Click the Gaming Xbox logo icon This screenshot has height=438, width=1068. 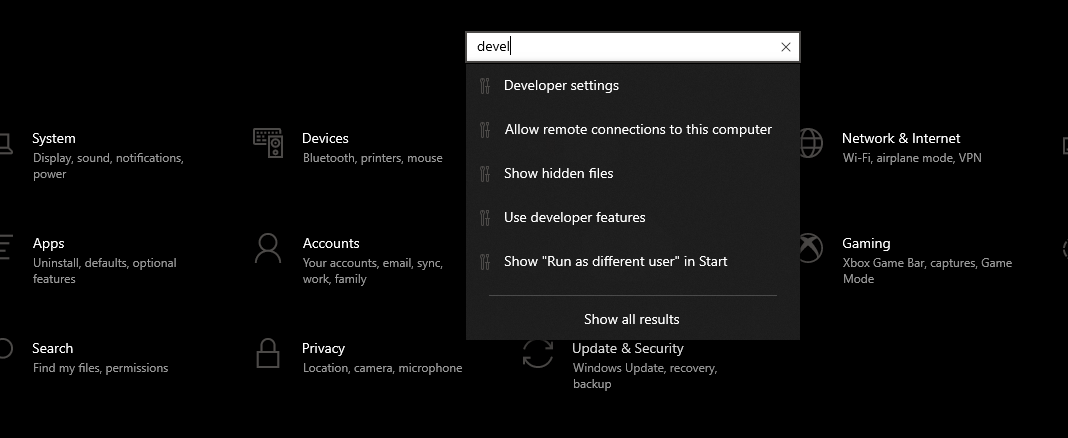point(809,249)
